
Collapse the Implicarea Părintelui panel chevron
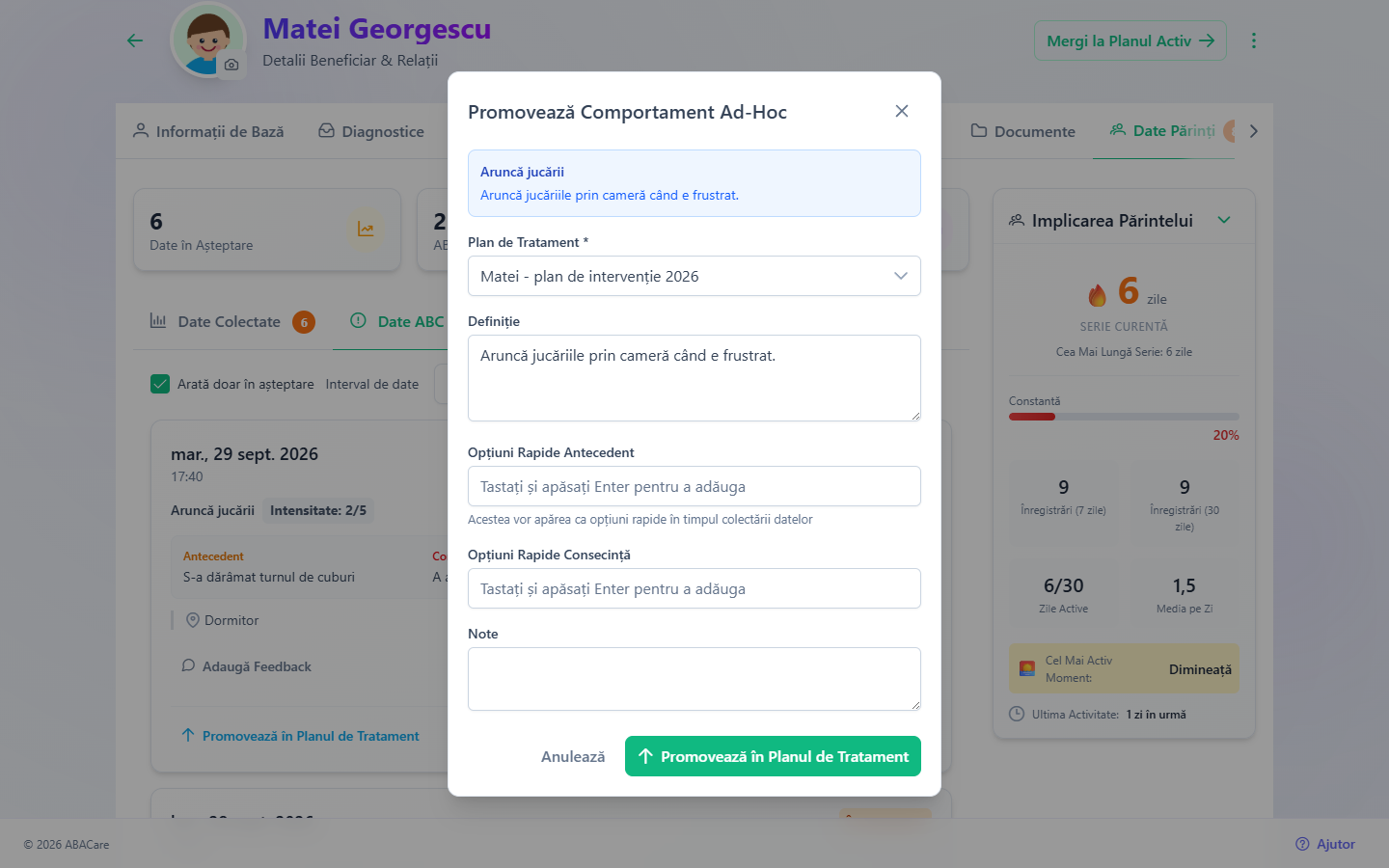click(x=1224, y=220)
